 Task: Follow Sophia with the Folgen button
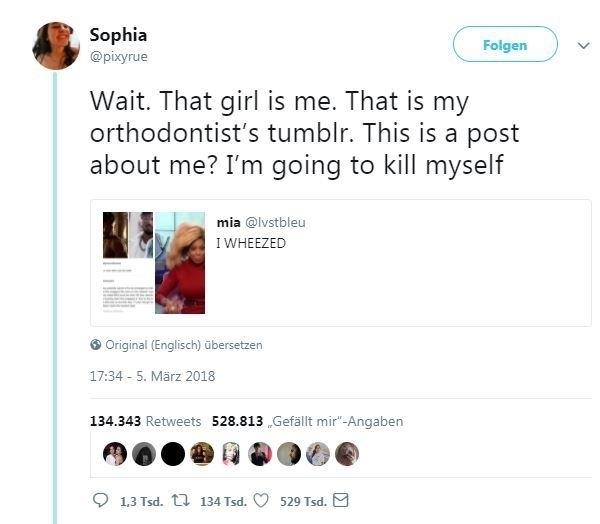pos(505,44)
